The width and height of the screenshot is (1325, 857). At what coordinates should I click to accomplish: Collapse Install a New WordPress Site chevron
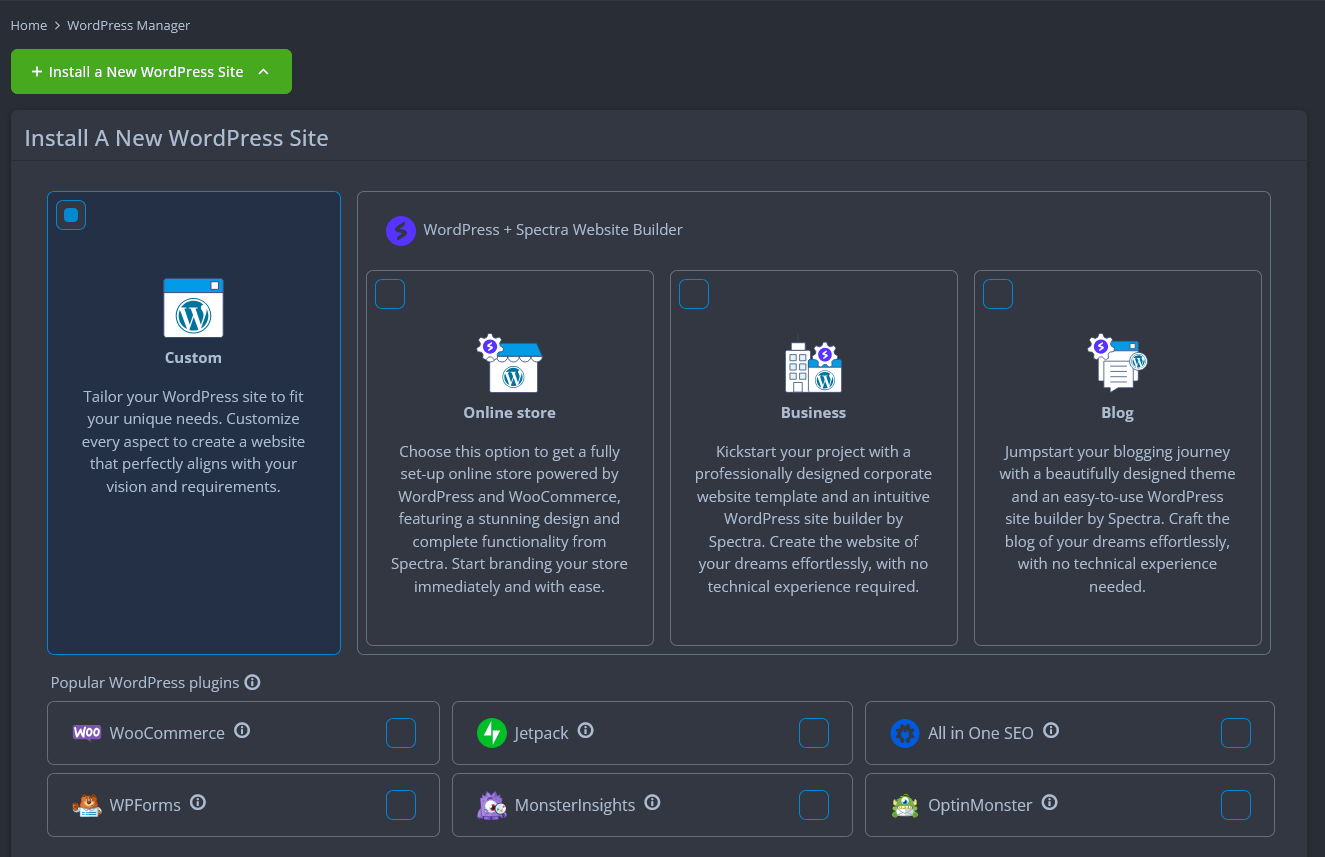coord(263,72)
